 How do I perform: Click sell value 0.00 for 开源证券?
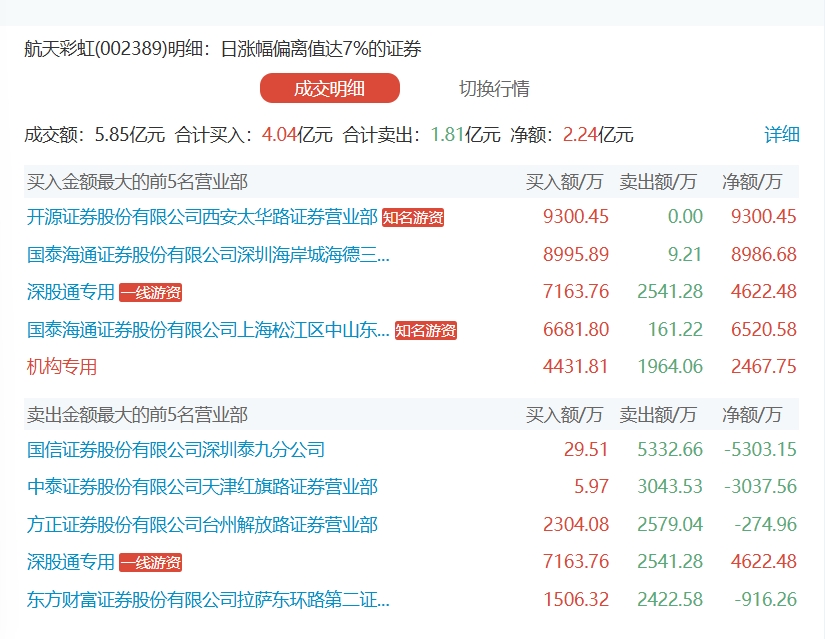click(x=685, y=217)
